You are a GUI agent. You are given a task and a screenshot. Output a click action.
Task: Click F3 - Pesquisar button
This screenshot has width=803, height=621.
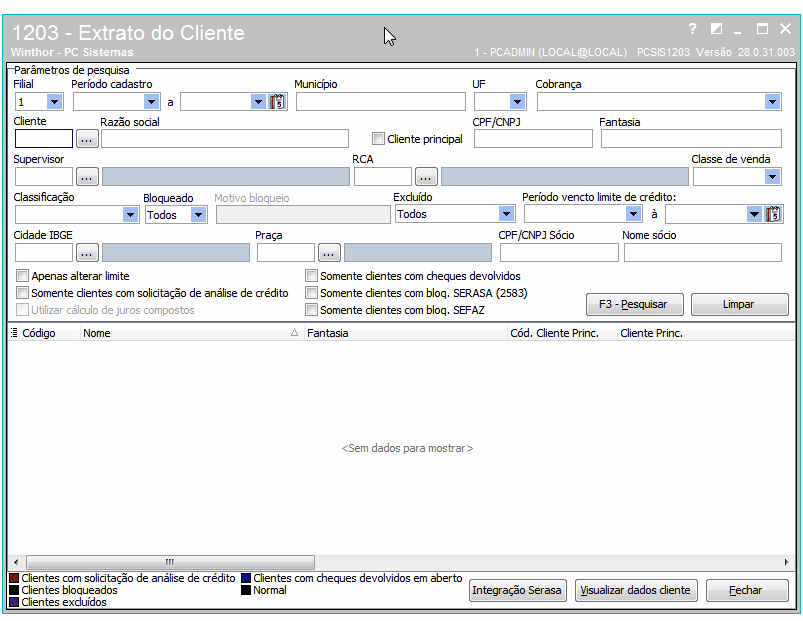click(635, 304)
